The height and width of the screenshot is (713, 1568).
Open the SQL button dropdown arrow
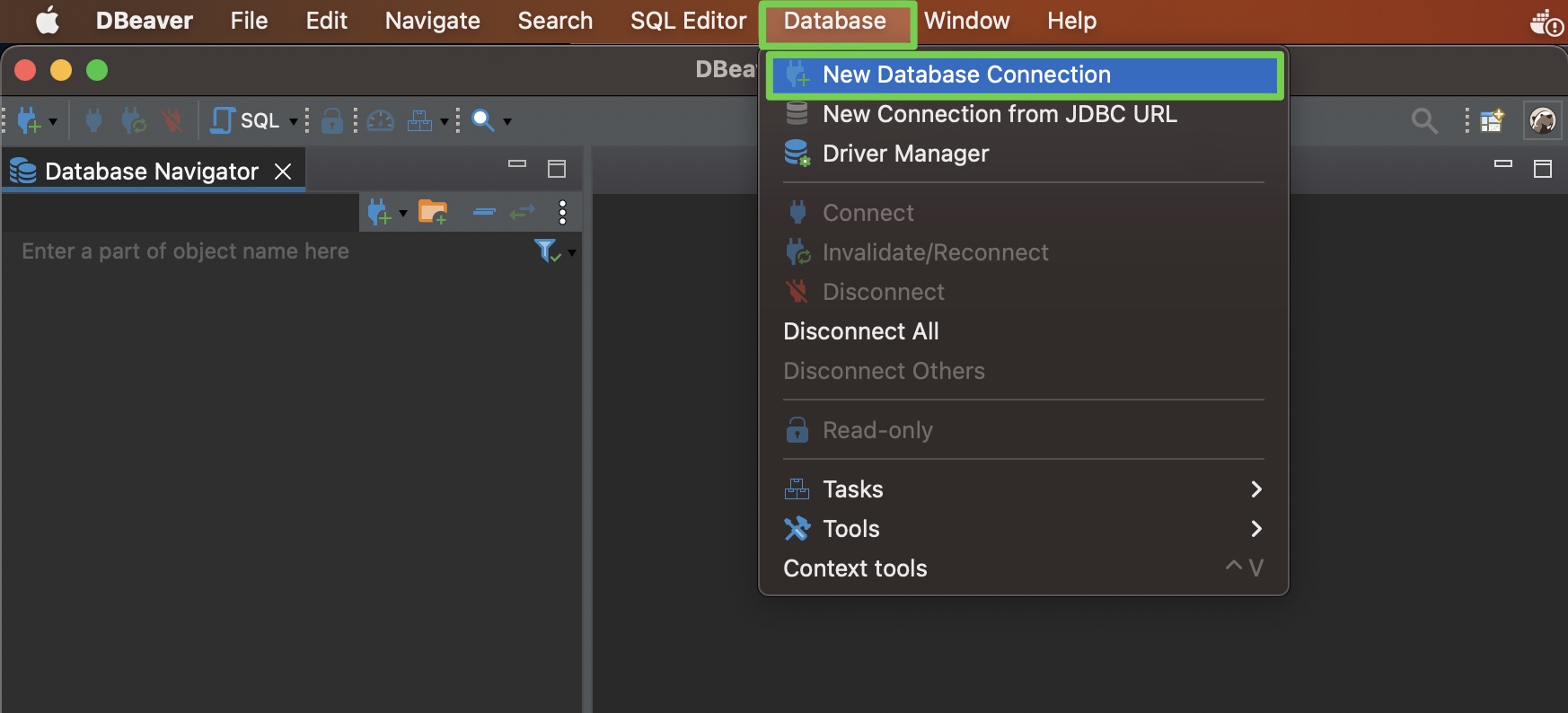click(x=293, y=121)
